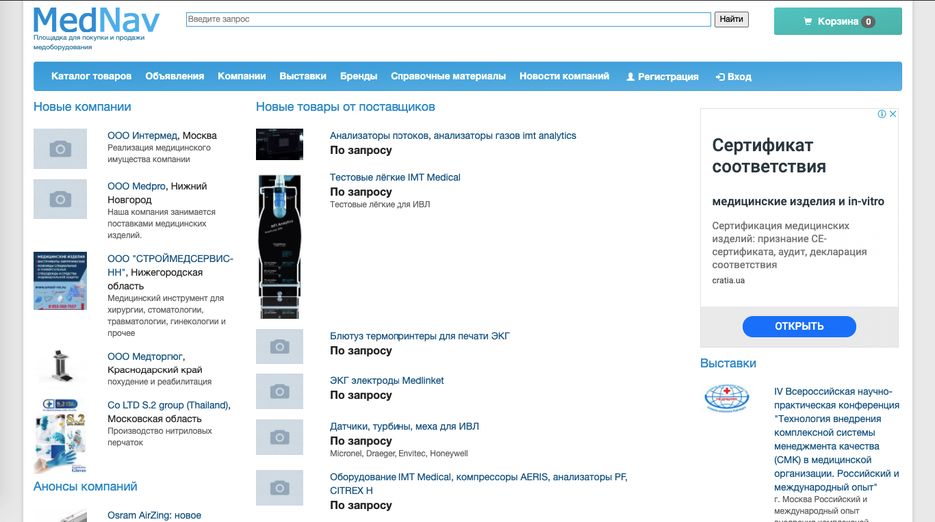Open ЭКГ электроды Medlinket link
The width and height of the screenshot is (935, 522).
(387, 381)
